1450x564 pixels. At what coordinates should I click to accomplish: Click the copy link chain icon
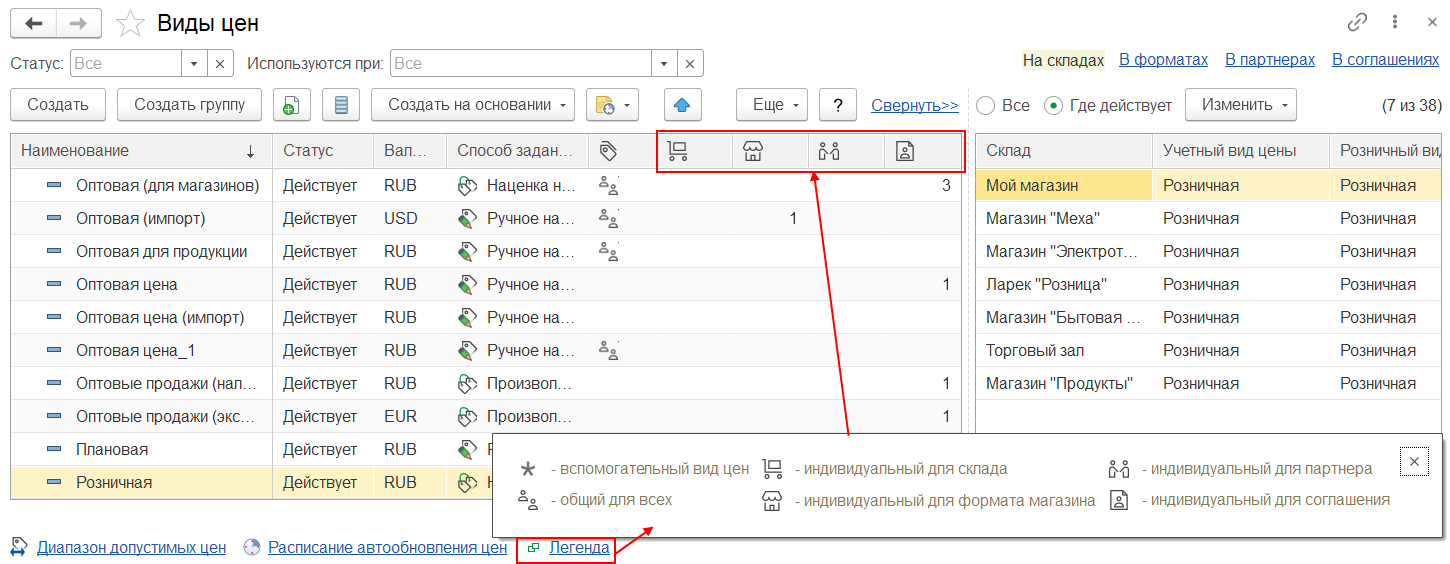point(1357,22)
